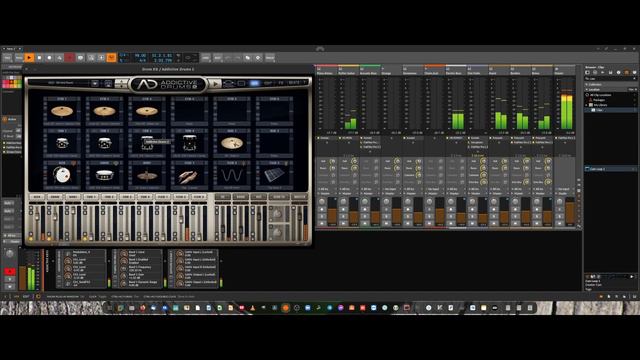The height and width of the screenshot is (360, 640).
Task: Open VLC cone icon in the taskbar
Action: click(x=253, y=308)
